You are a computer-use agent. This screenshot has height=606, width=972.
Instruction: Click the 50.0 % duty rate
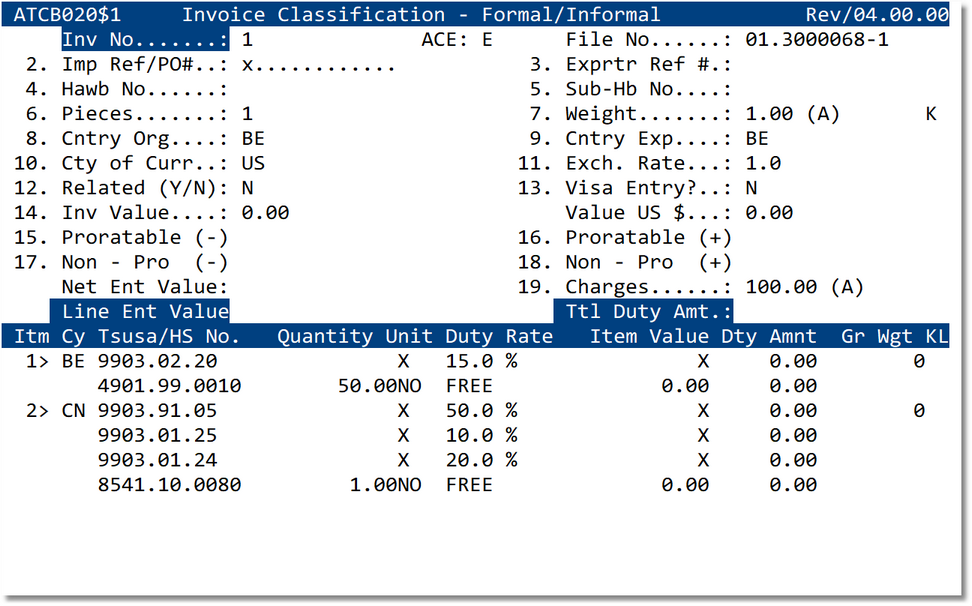pos(481,411)
